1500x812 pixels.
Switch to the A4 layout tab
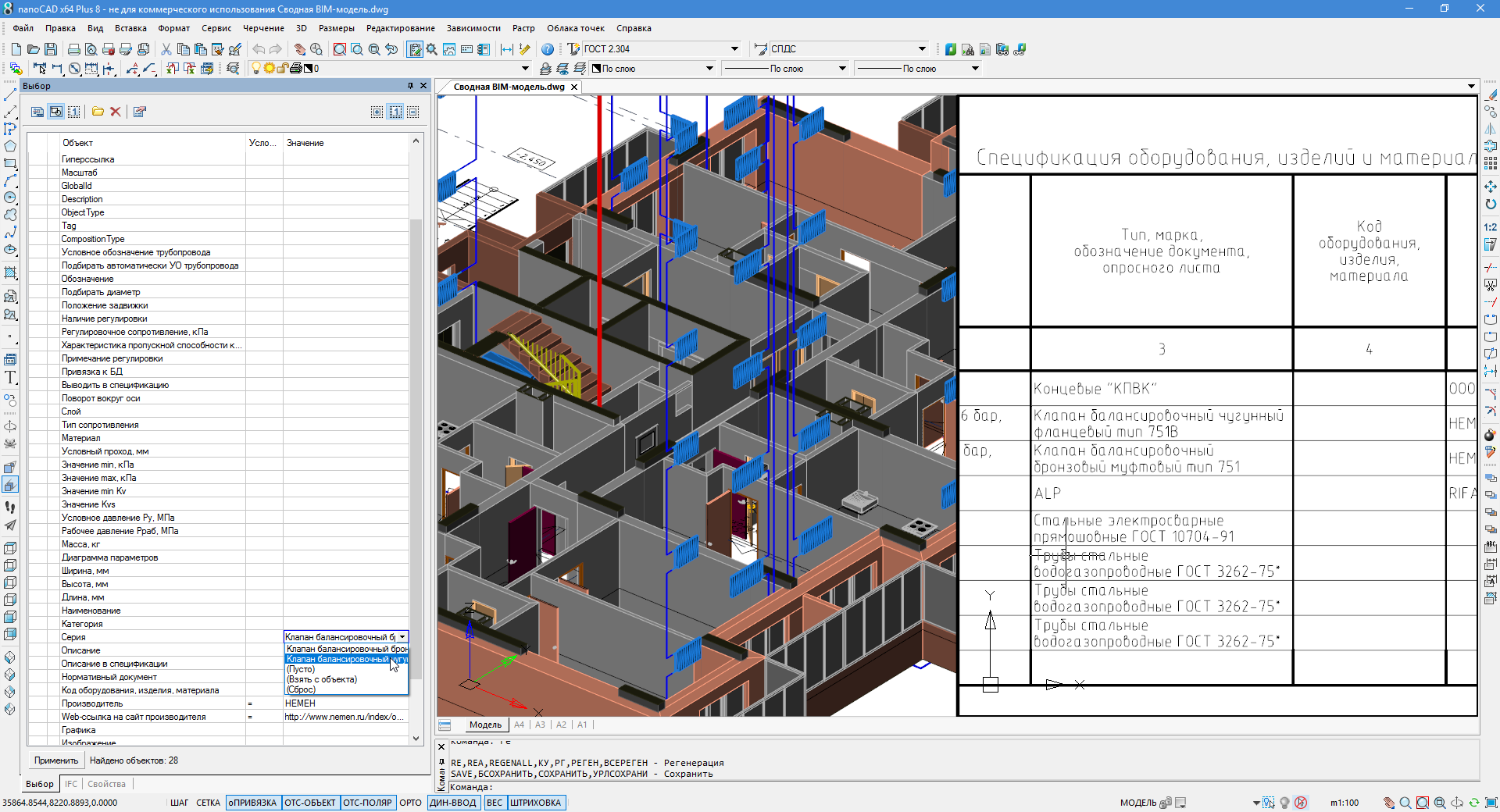(x=520, y=725)
